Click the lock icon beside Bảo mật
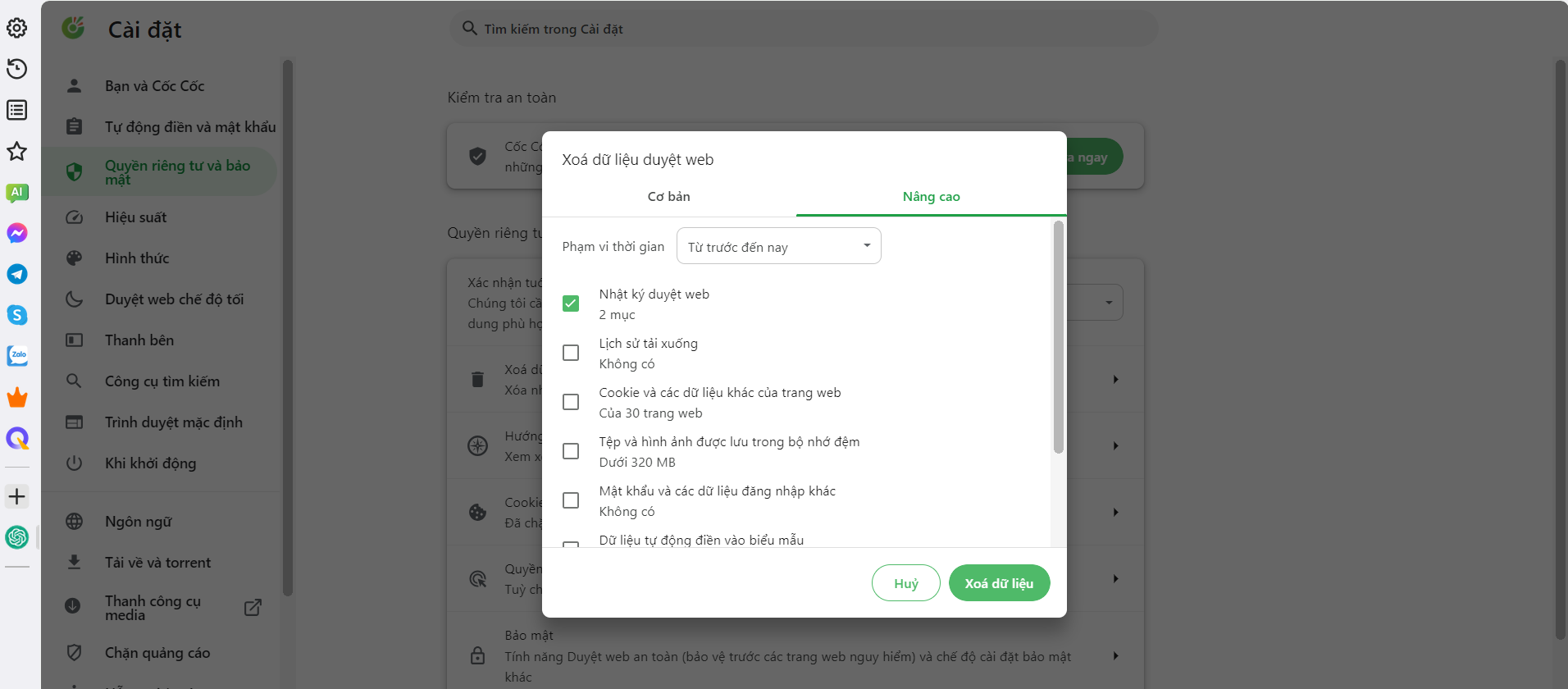This screenshot has width=1568, height=689. (x=477, y=655)
